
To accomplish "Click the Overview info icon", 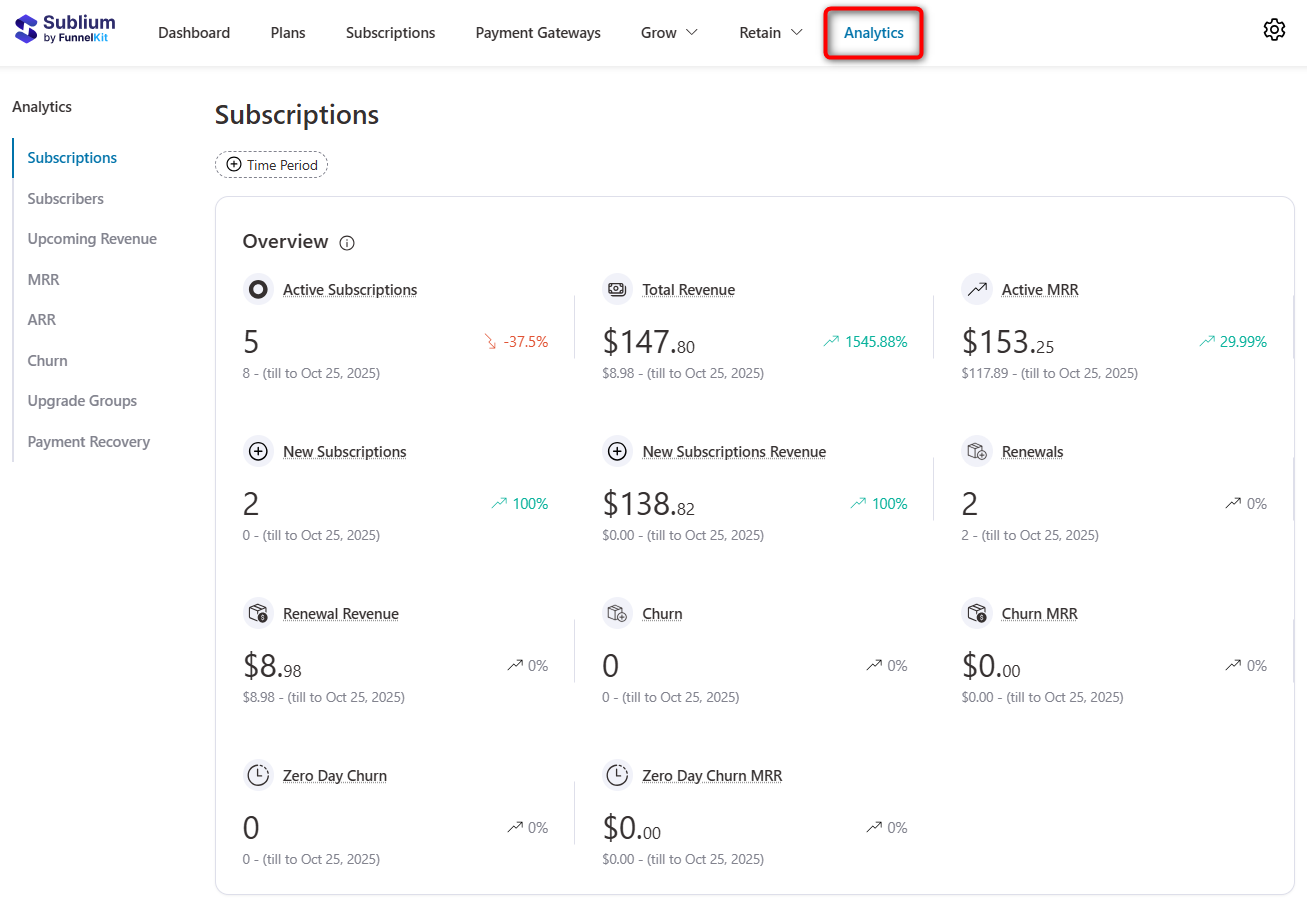I will (x=346, y=242).
